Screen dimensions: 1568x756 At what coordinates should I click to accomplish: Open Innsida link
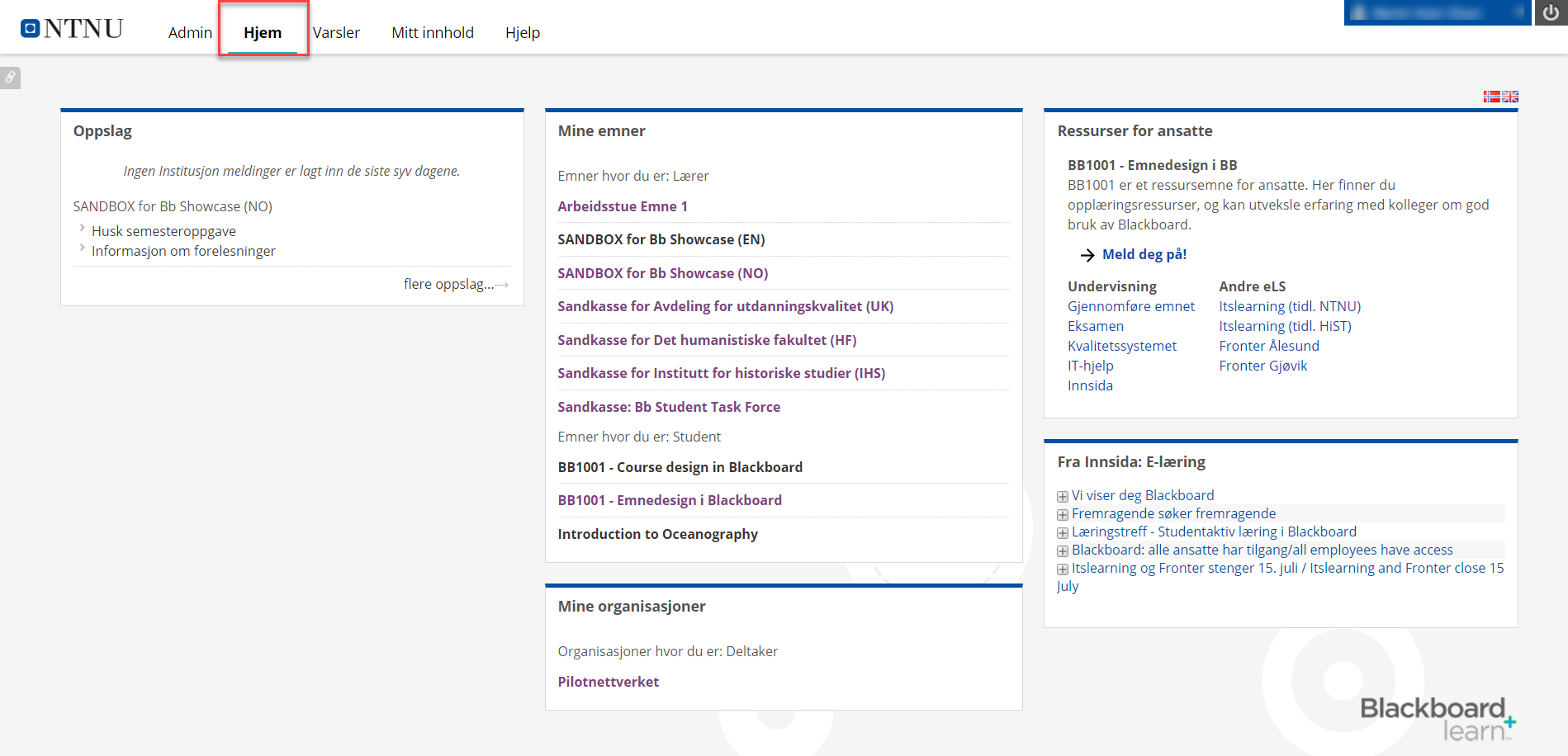[x=1090, y=385]
